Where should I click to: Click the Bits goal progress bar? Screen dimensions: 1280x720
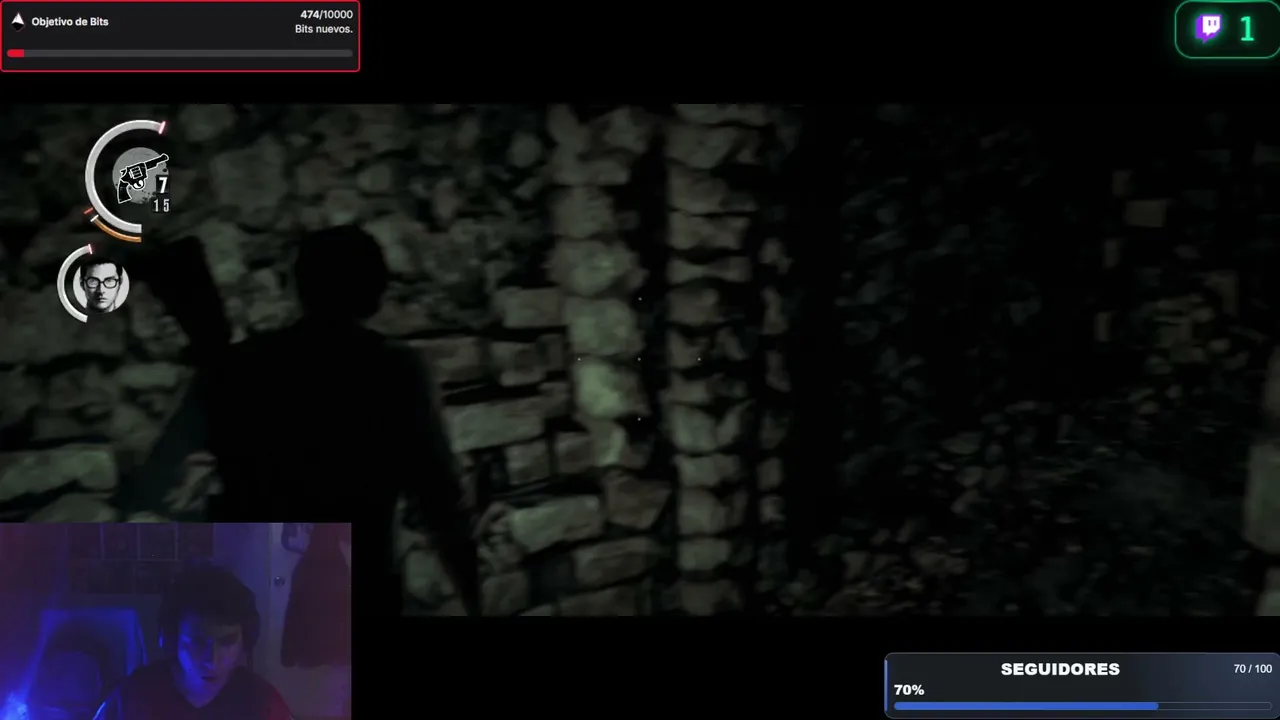pyautogui.click(x=180, y=53)
